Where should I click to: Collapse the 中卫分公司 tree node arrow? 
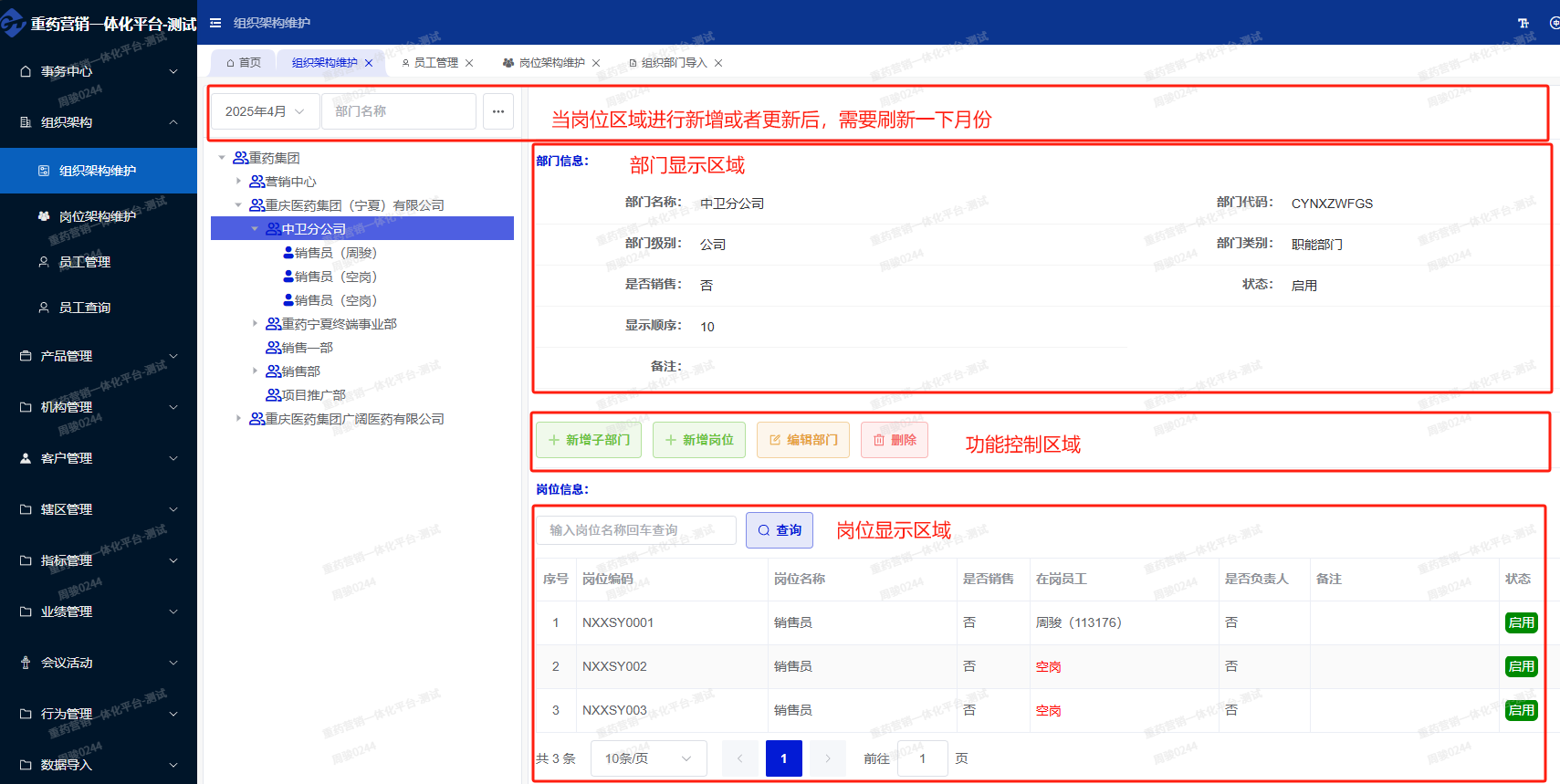pos(255,229)
